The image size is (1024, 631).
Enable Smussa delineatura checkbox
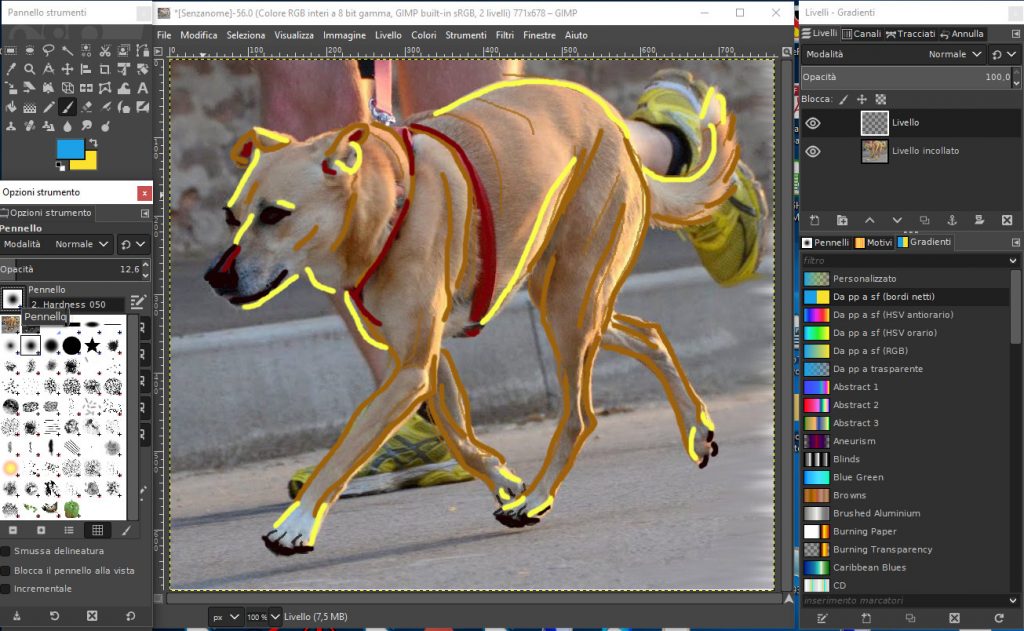pyautogui.click(x=6, y=551)
